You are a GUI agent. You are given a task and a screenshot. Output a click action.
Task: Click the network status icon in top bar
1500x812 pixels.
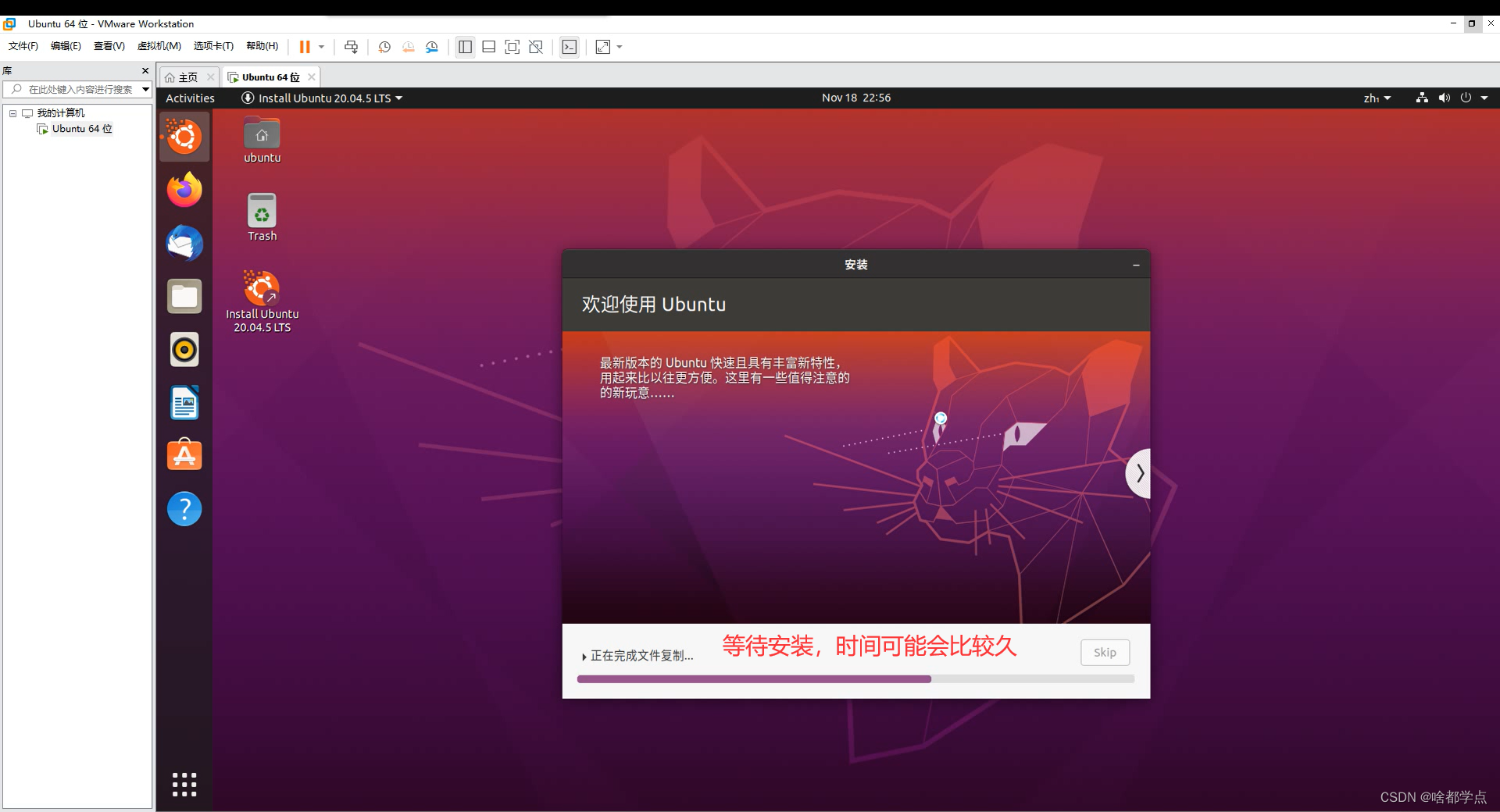click(1422, 98)
